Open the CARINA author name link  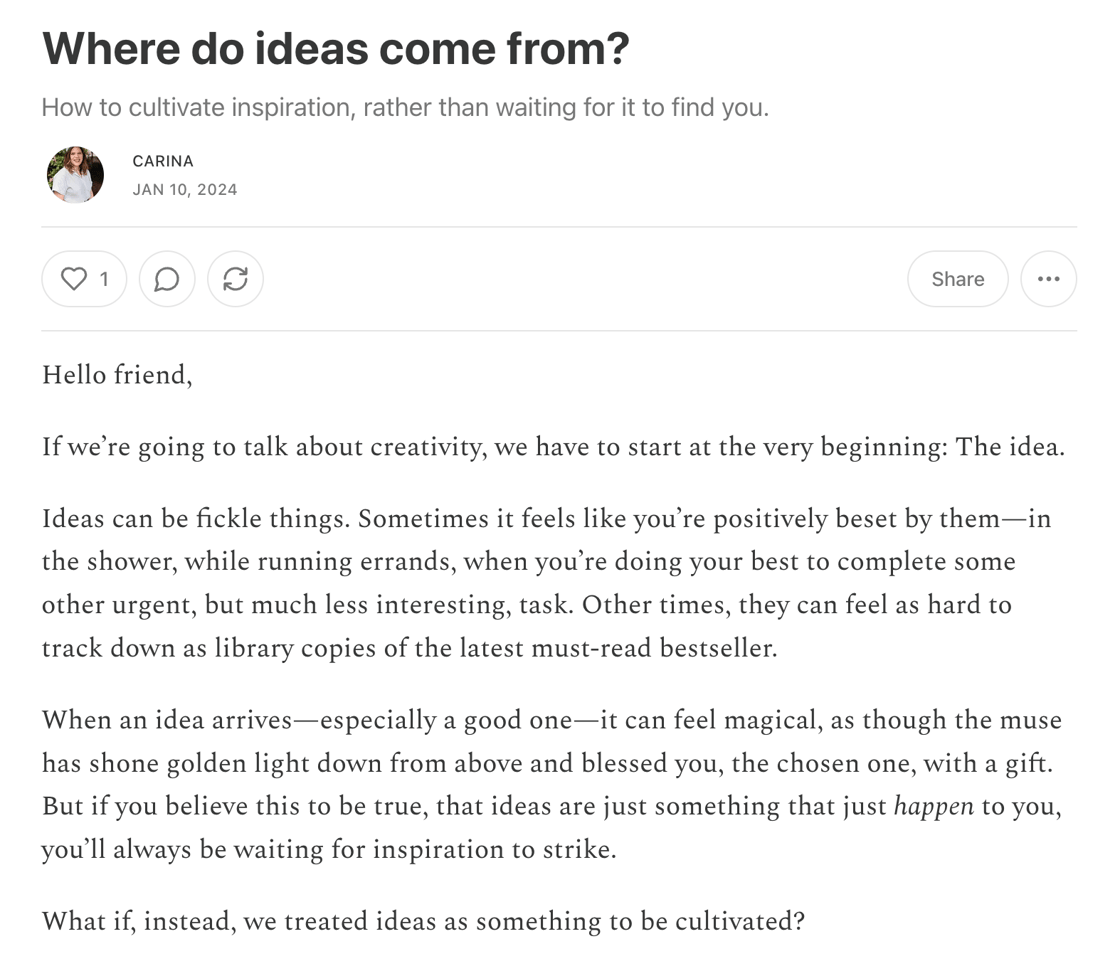(x=163, y=161)
